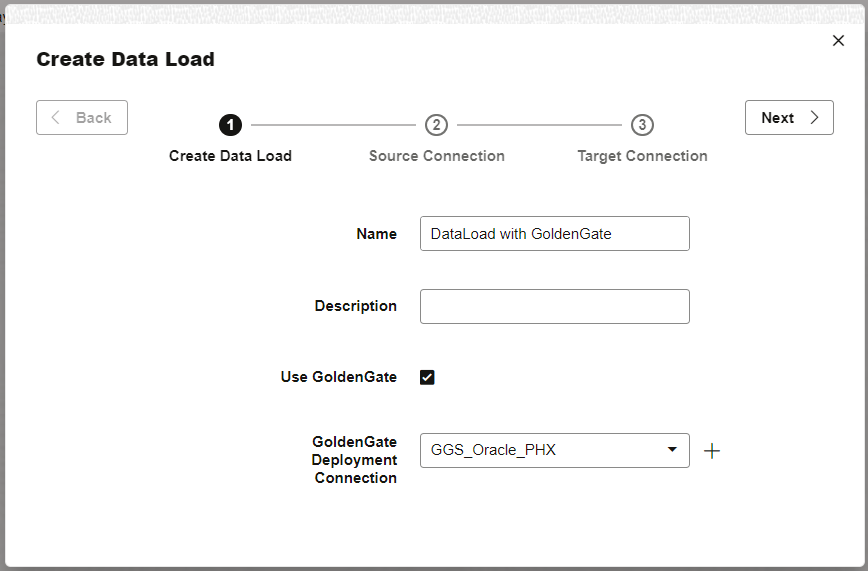Select step 3 circle in wizard
The height and width of the screenshot is (571, 868).
[642, 125]
